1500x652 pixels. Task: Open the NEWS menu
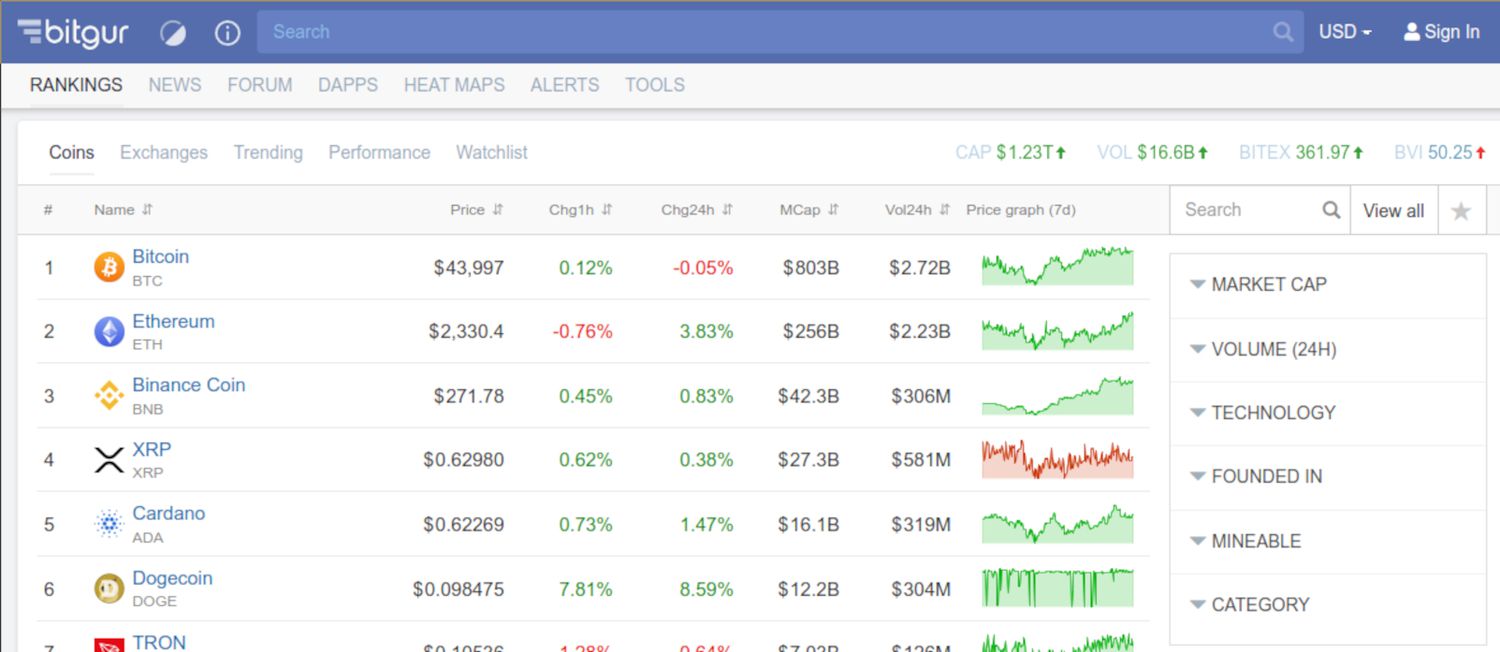[x=175, y=85]
